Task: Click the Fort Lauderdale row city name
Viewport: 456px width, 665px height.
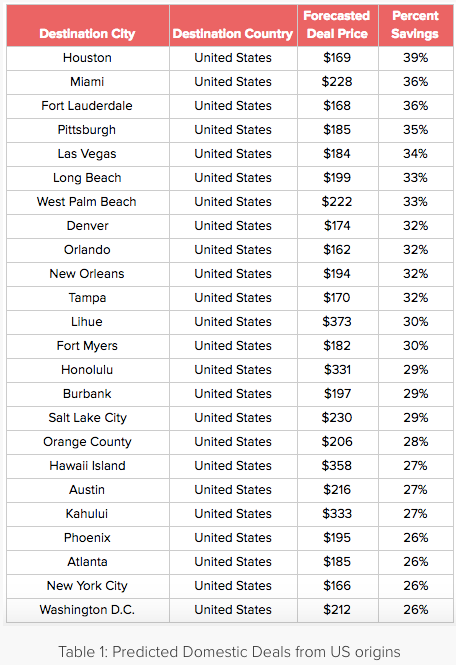Action: click(x=87, y=106)
